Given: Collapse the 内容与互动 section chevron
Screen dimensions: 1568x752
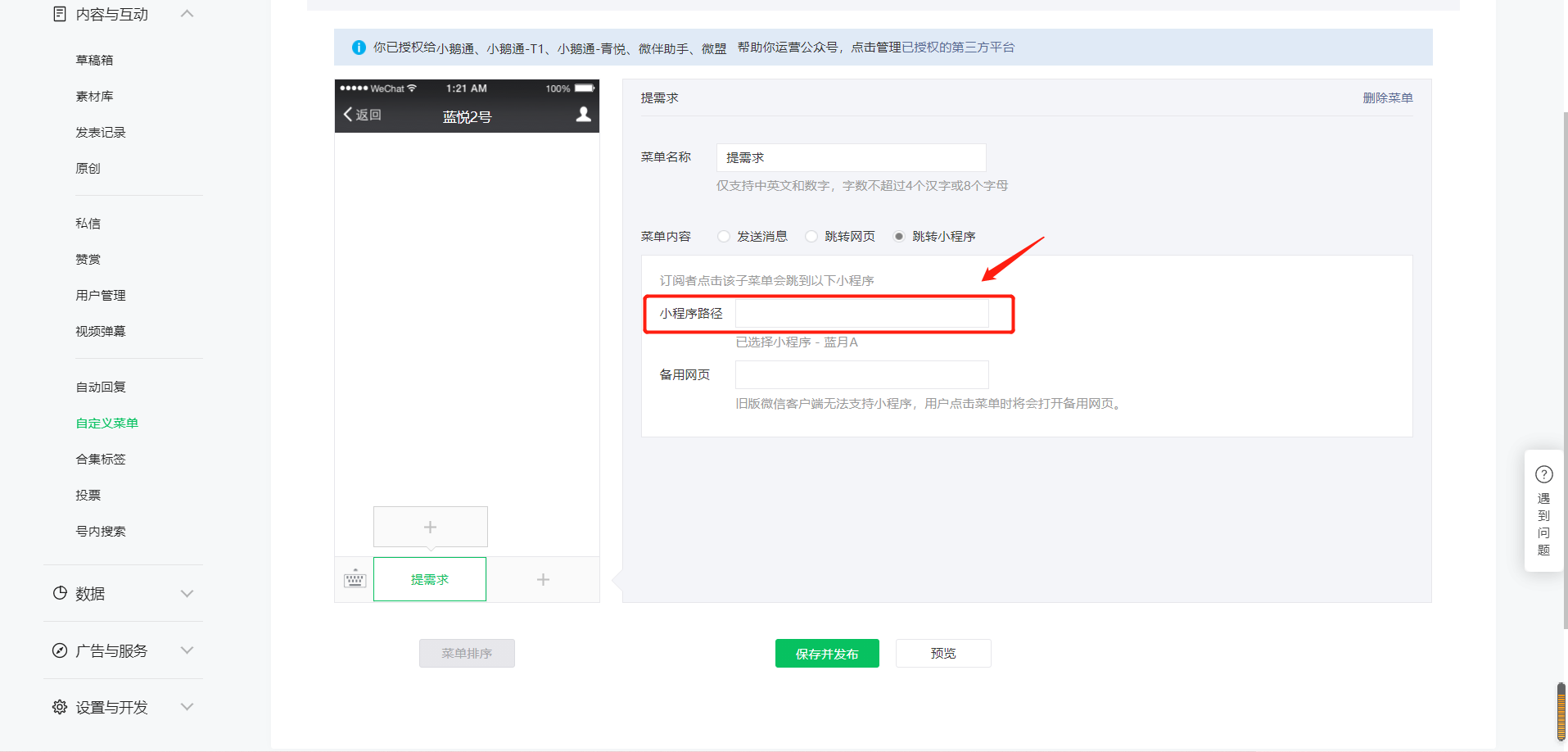Looking at the screenshot, I should 187,13.
